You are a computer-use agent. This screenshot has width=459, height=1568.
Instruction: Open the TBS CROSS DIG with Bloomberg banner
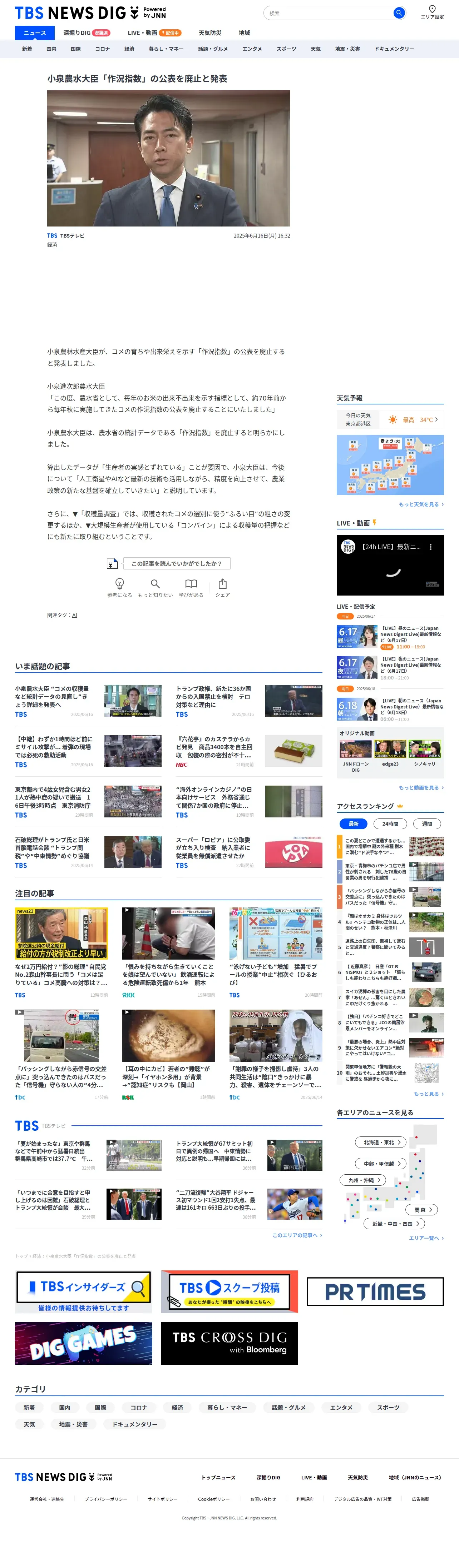point(229,1343)
